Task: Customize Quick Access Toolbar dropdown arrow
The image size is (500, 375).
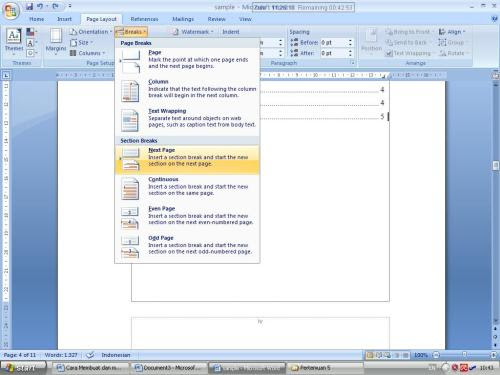Action: point(70,6)
